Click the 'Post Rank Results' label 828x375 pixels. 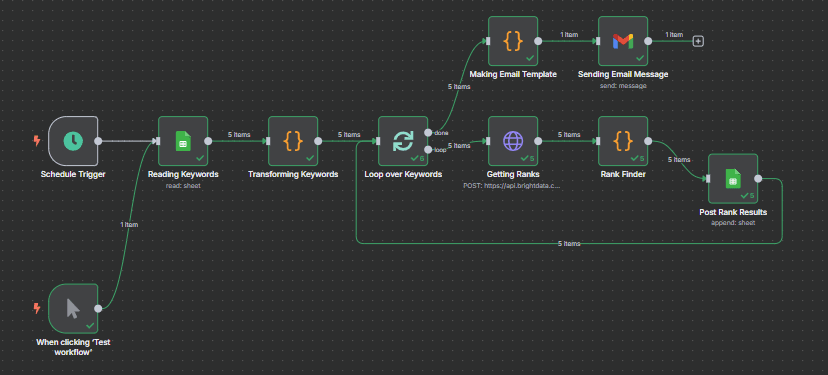click(x=733, y=212)
